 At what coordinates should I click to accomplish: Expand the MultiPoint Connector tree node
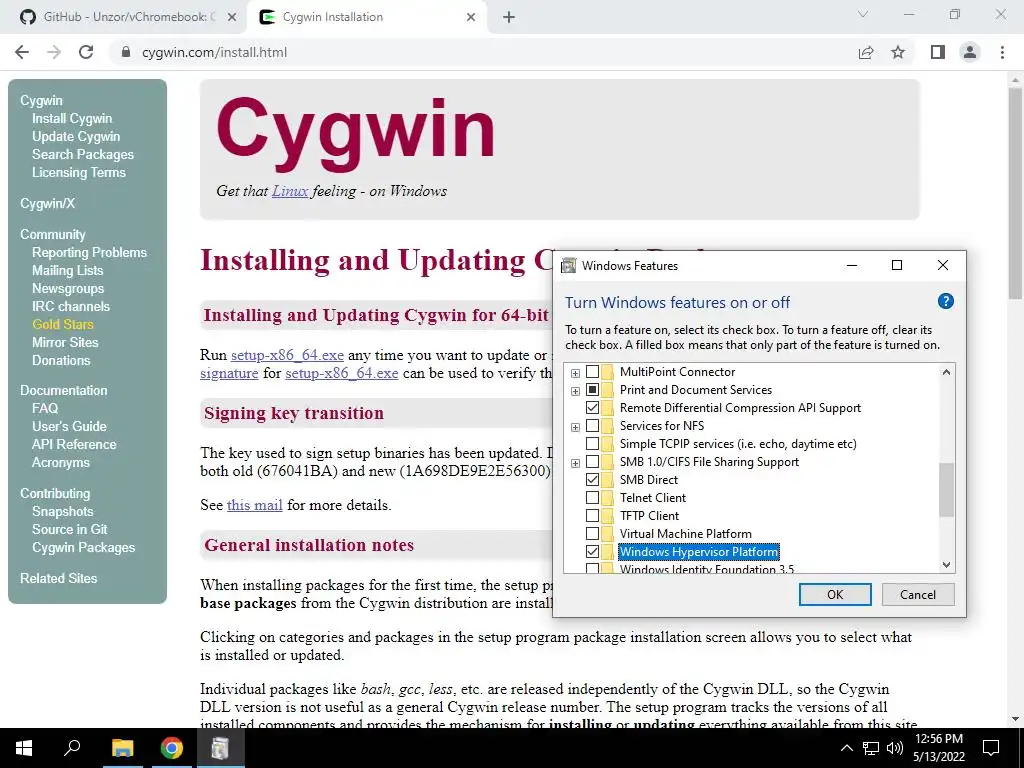click(x=575, y=373)
